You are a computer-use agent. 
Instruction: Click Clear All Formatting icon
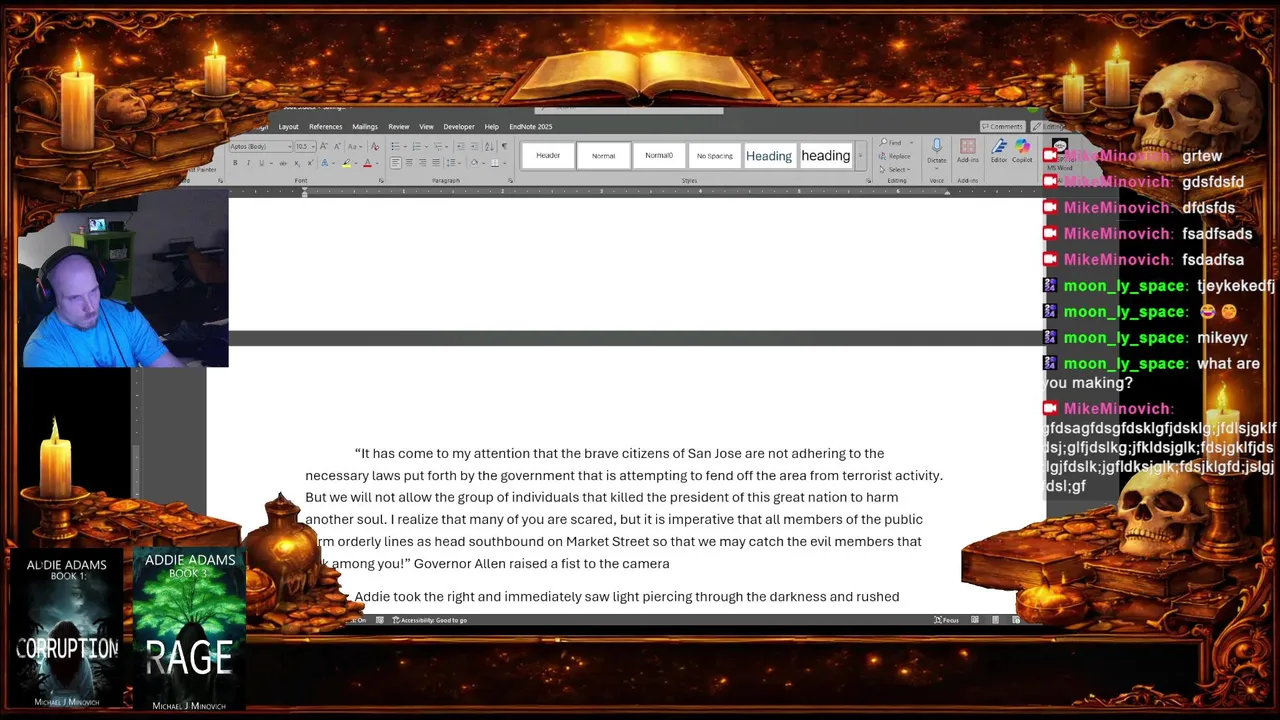[x=375, y=146]
